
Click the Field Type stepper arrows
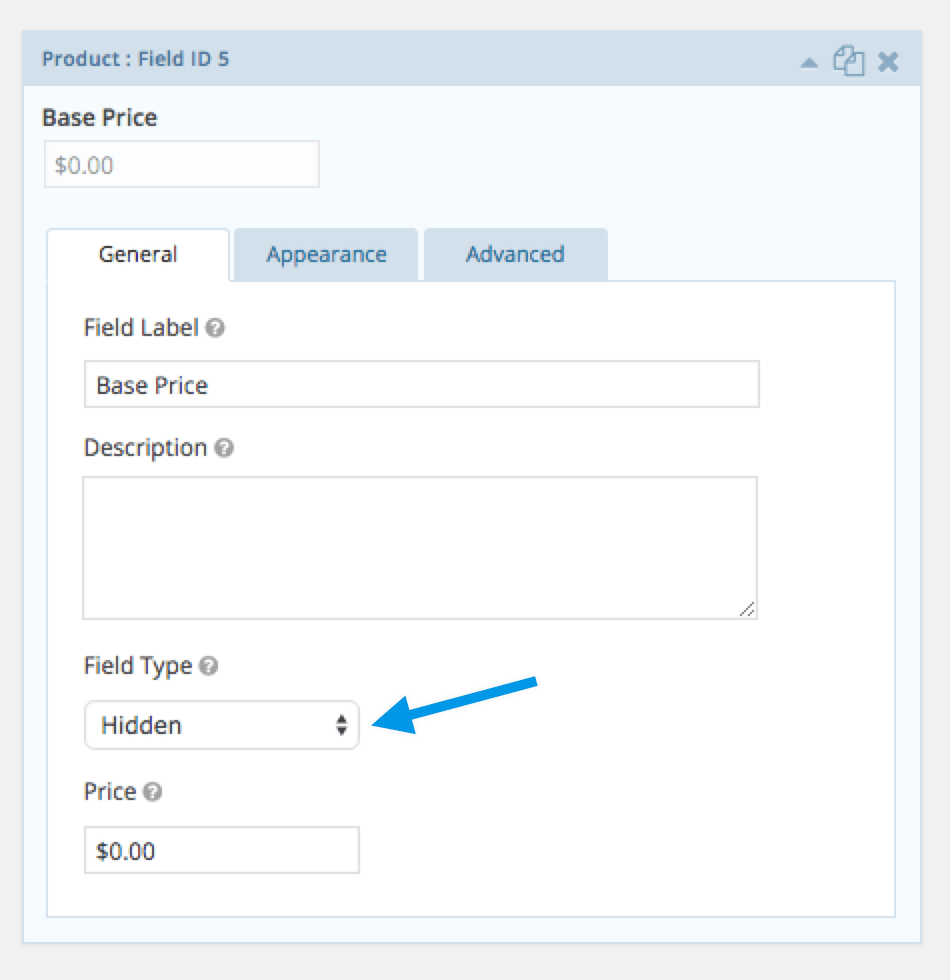click(x=344, y=725)
